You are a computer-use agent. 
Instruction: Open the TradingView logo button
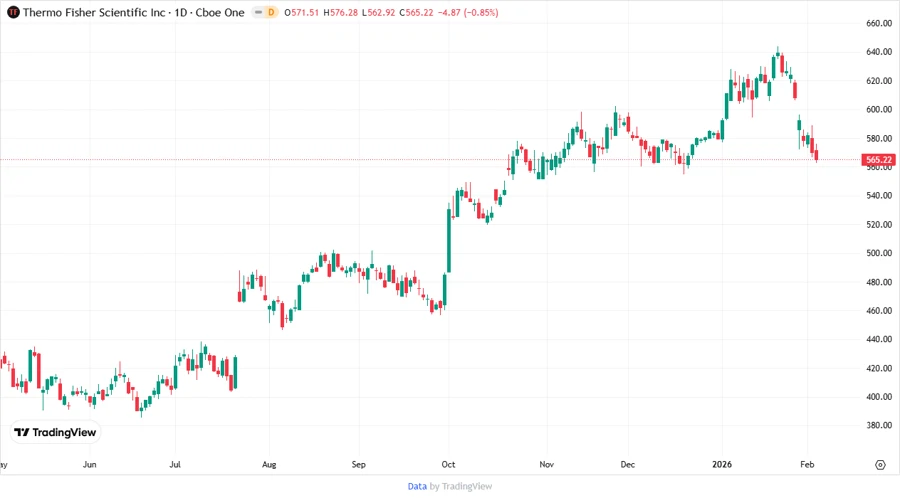[55, 432]
